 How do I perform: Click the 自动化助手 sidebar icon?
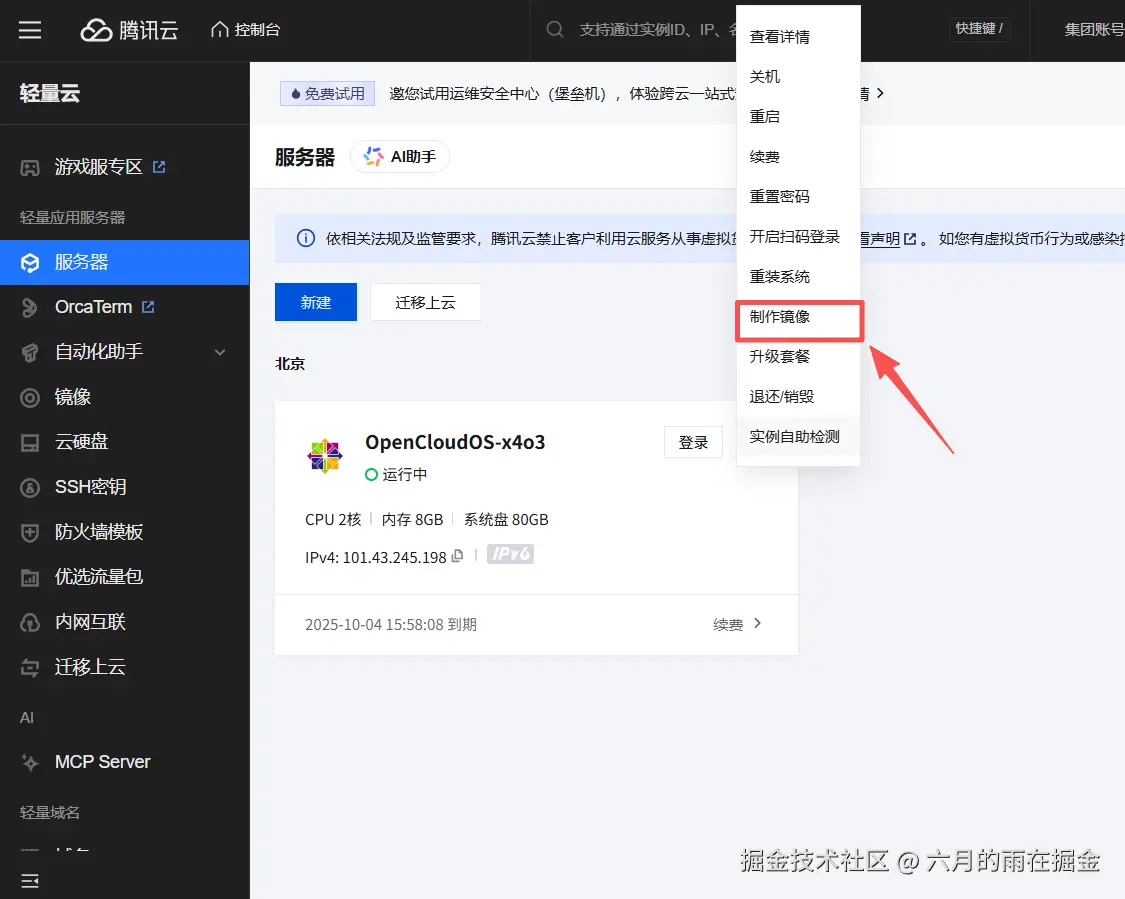[x=29, y=352]
